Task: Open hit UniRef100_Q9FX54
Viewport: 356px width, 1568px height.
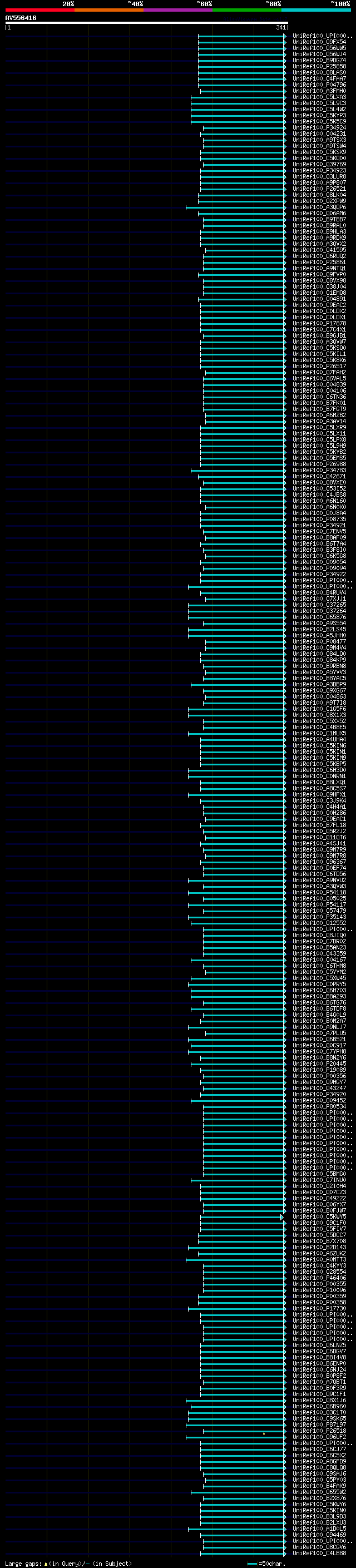Action: click(x=319, y=42)
